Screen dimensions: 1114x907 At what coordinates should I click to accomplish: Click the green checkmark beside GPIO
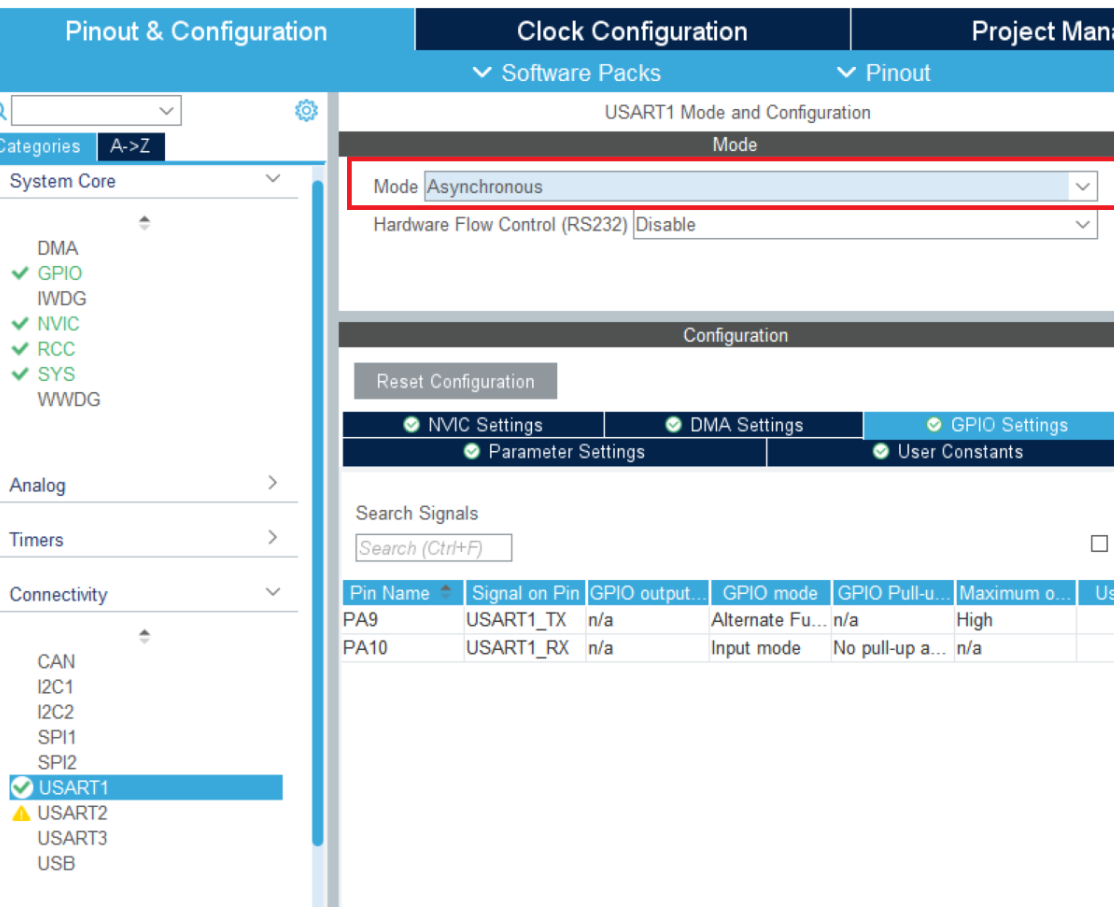point(21,273)
